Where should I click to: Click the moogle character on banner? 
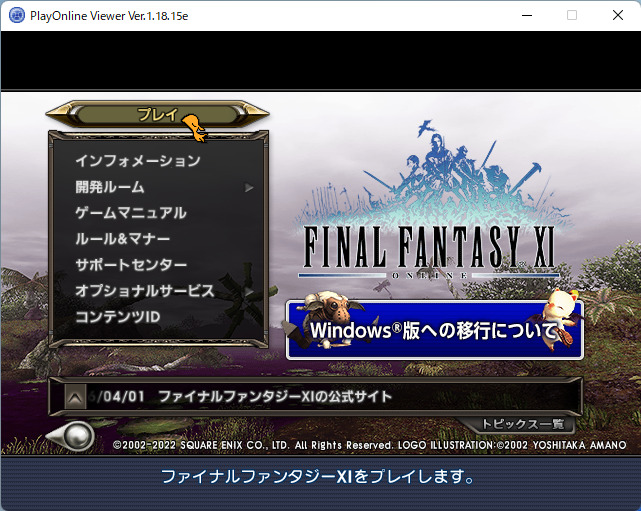(560, 319)
